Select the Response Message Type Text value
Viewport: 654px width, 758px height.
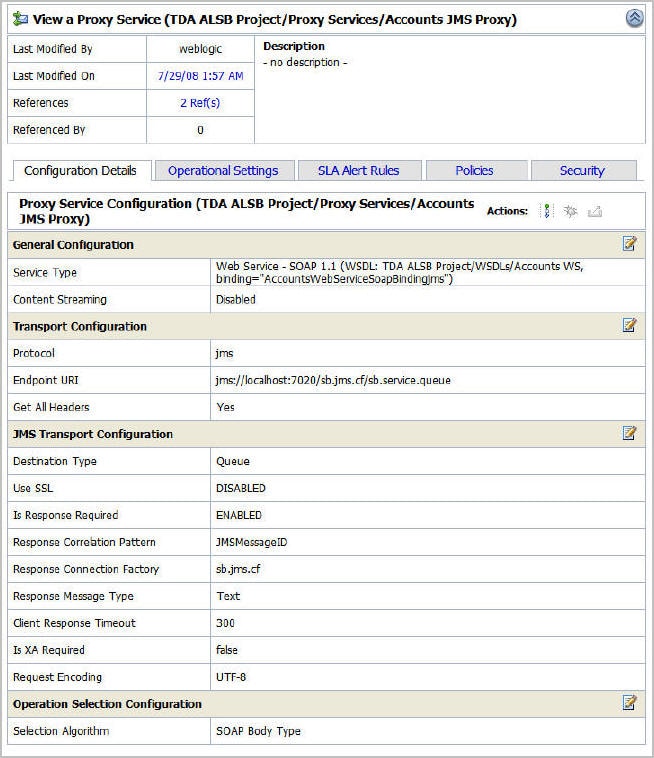228,596
